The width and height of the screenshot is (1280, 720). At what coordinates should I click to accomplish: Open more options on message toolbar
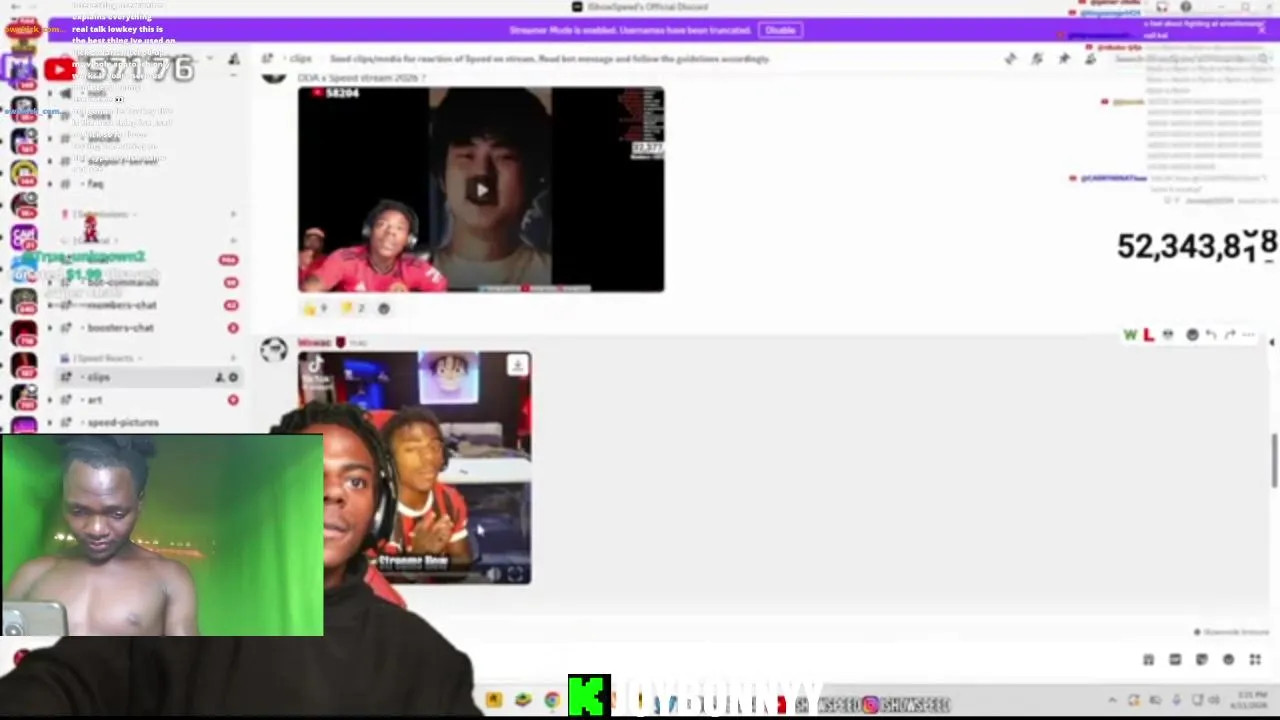1249,335
